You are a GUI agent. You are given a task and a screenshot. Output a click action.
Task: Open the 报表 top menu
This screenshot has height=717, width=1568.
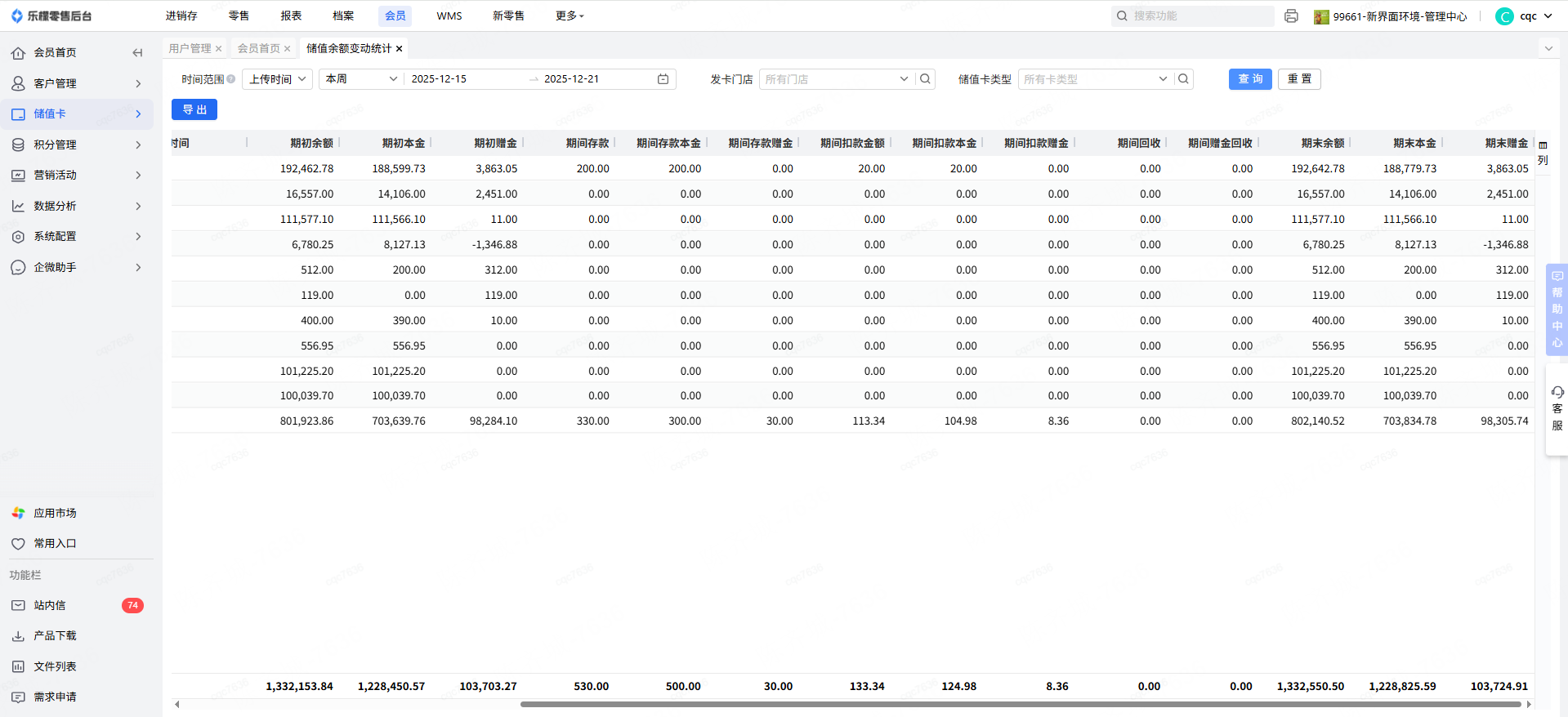click(291, 16)
